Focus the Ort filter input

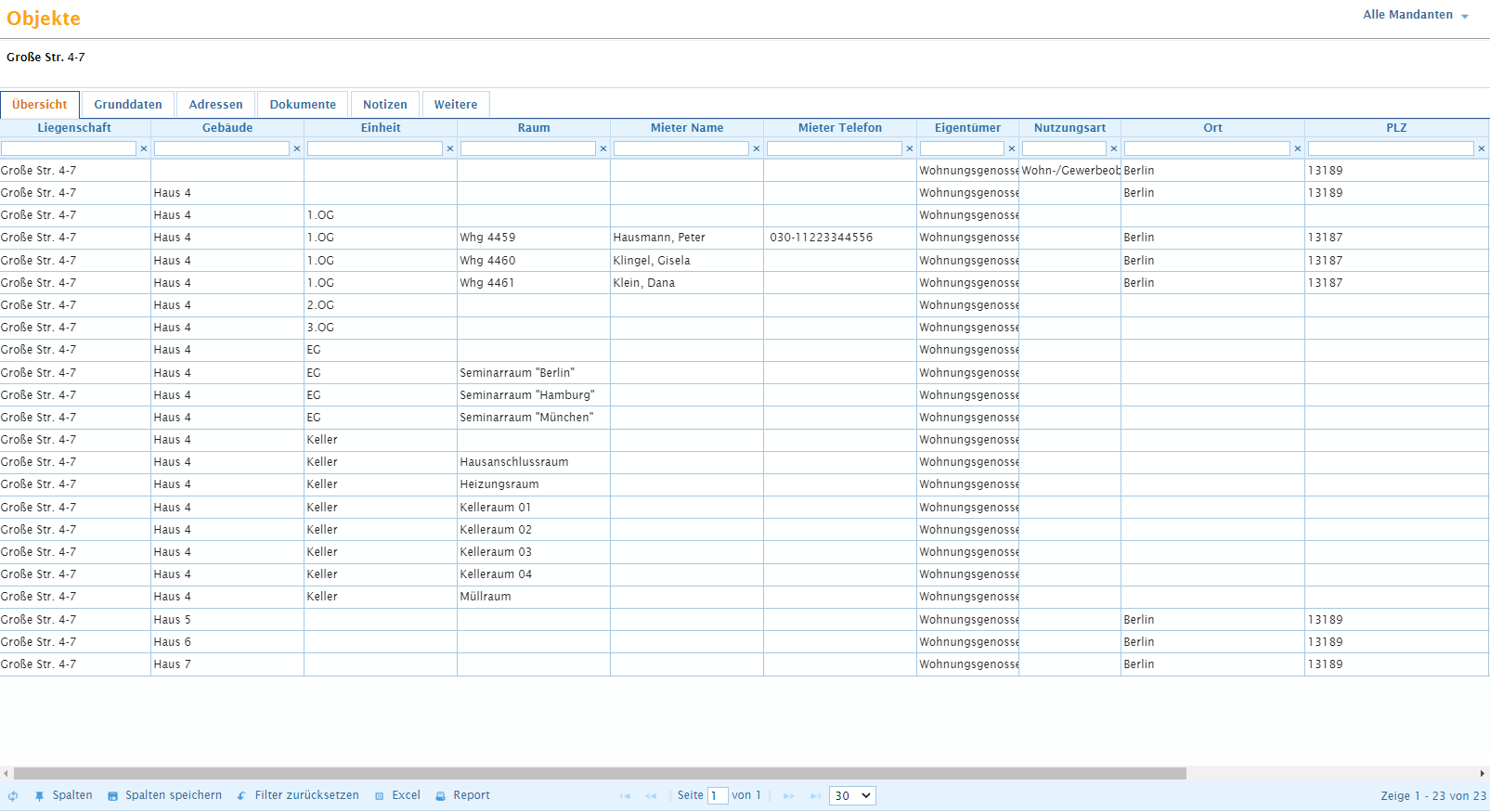coord(1207,148)
